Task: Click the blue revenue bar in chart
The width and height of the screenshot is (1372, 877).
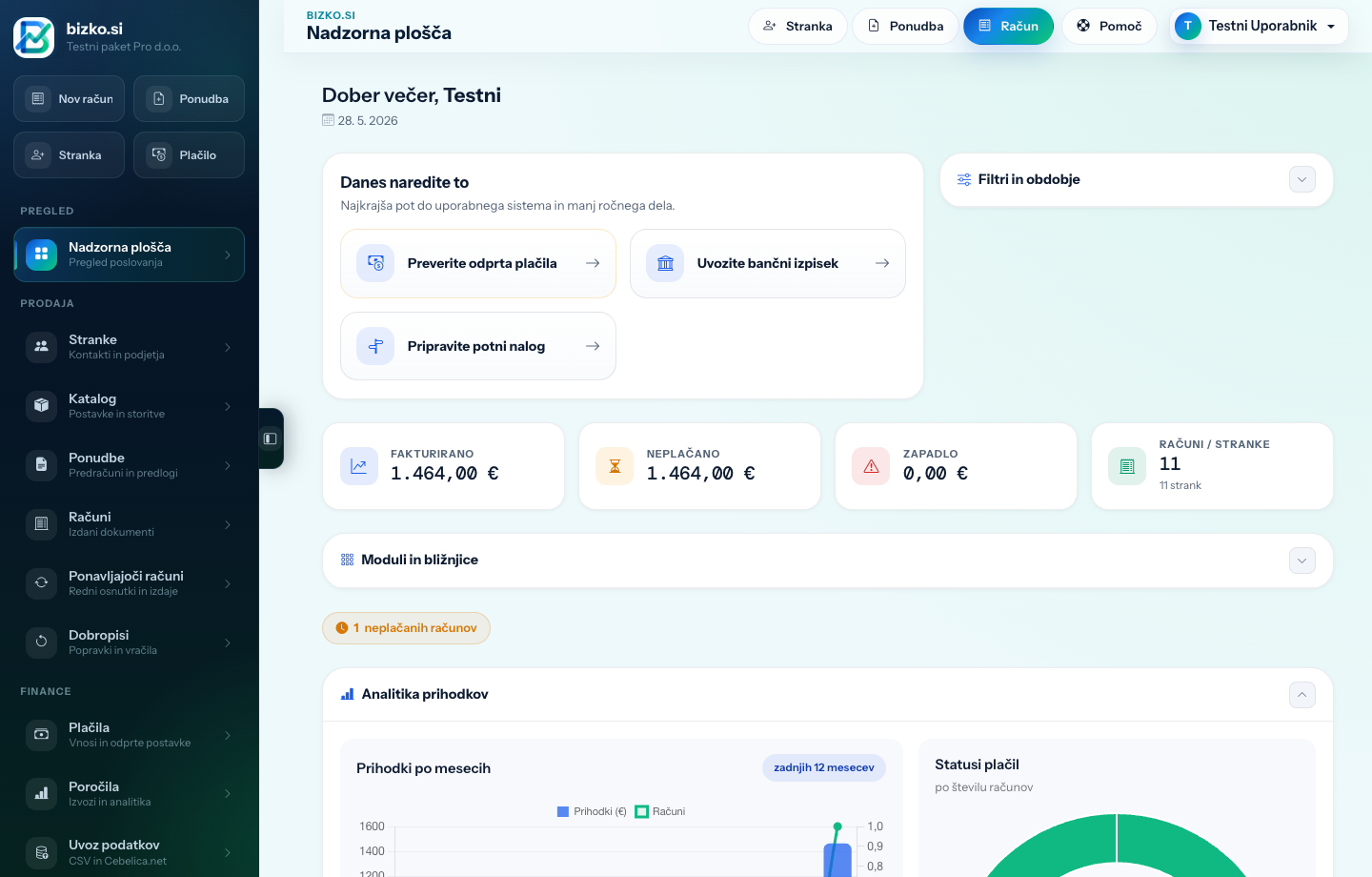Action: point(837,860)
